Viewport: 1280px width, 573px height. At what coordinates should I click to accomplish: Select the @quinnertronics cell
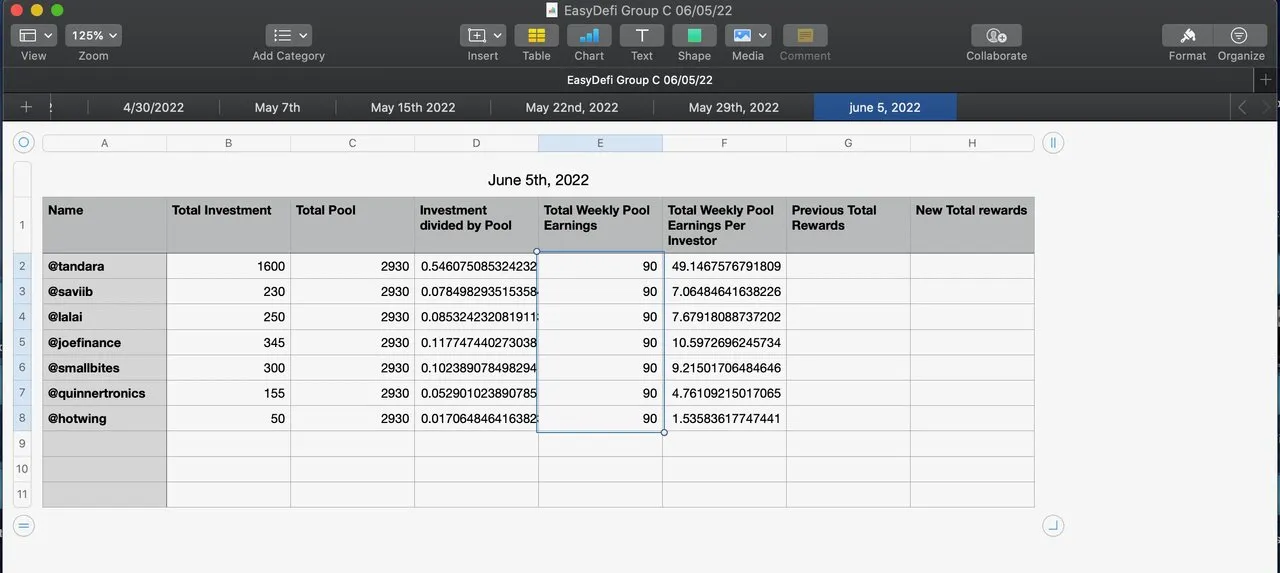click(x=105, y=393)
